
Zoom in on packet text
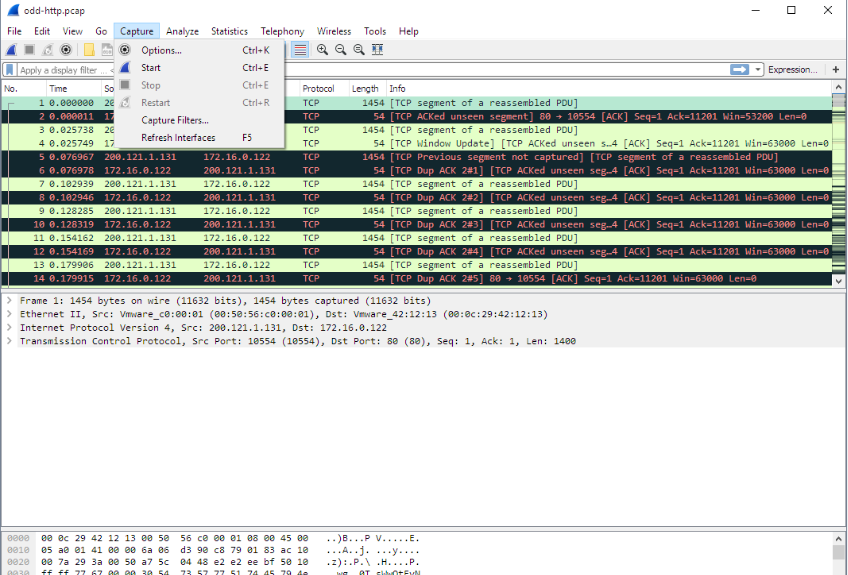pyautogui.click(x=322, y=50)
